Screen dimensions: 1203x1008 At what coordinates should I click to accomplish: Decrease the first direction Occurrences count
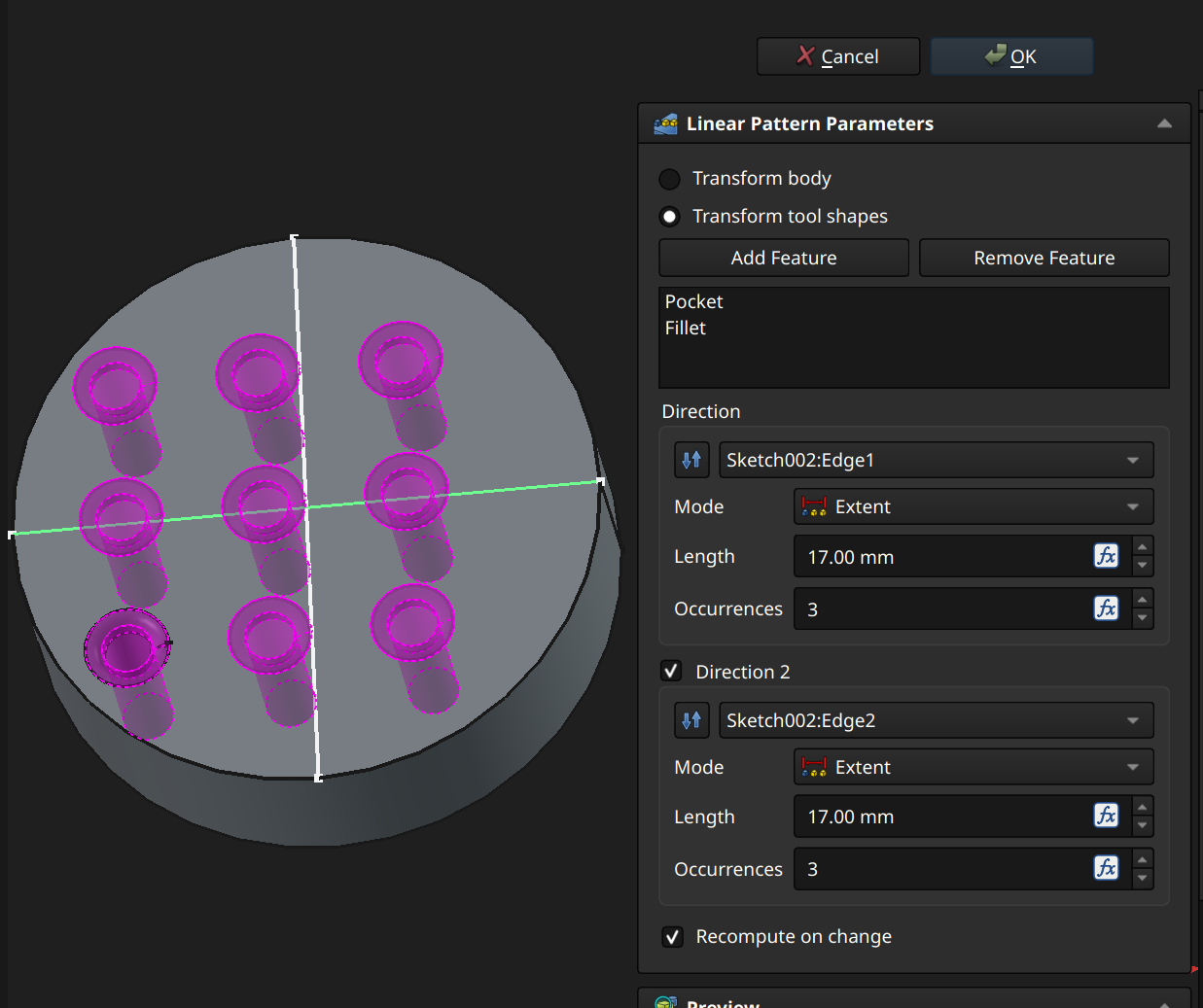(1143, 618)
